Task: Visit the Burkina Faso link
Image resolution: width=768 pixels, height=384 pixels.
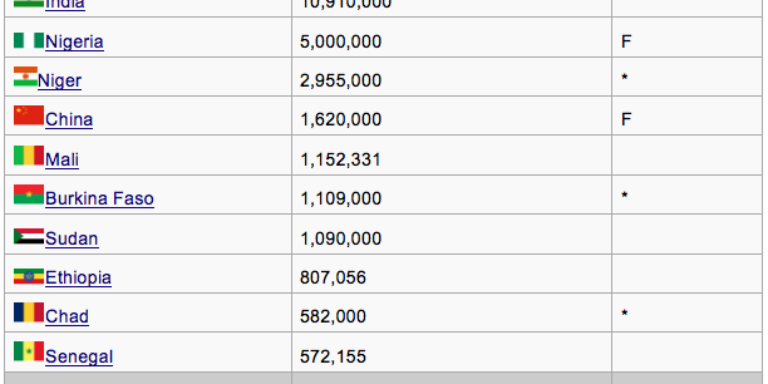Action: tap(99, 199)
